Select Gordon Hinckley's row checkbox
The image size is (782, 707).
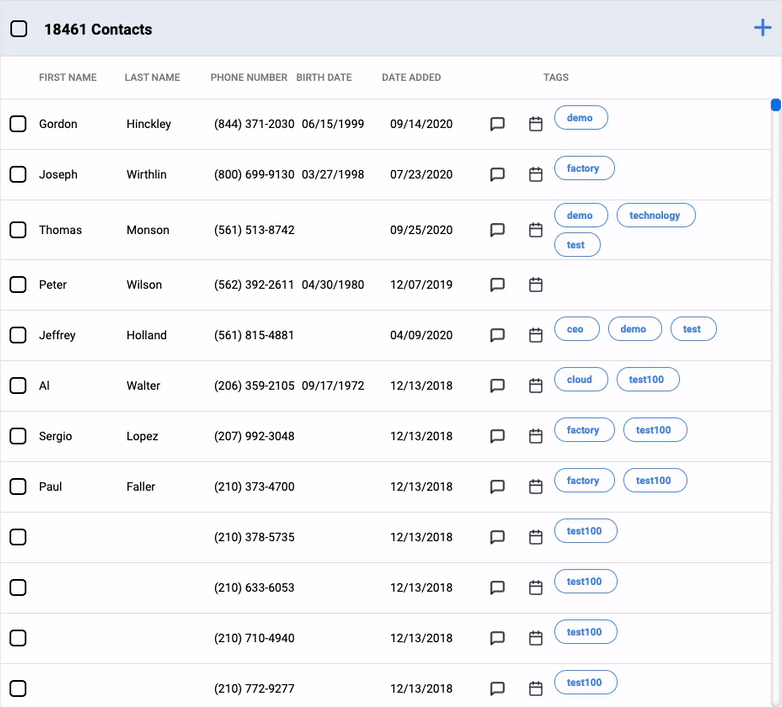coord(18,124)
